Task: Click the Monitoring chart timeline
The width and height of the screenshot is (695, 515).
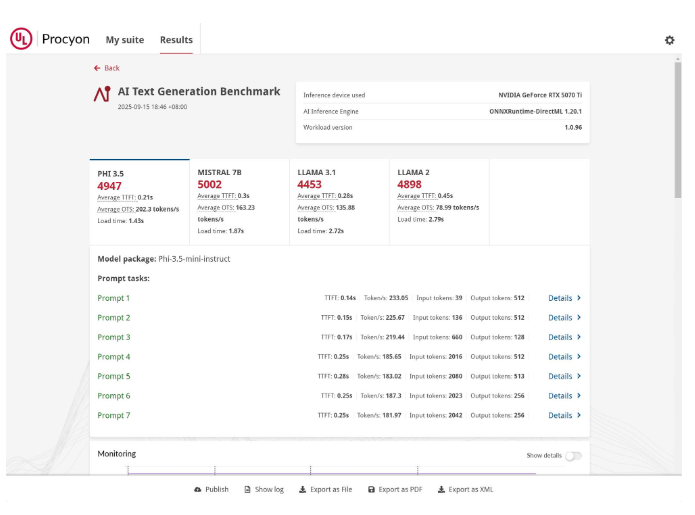Action: pyautogui.click(x=332, y=471)
